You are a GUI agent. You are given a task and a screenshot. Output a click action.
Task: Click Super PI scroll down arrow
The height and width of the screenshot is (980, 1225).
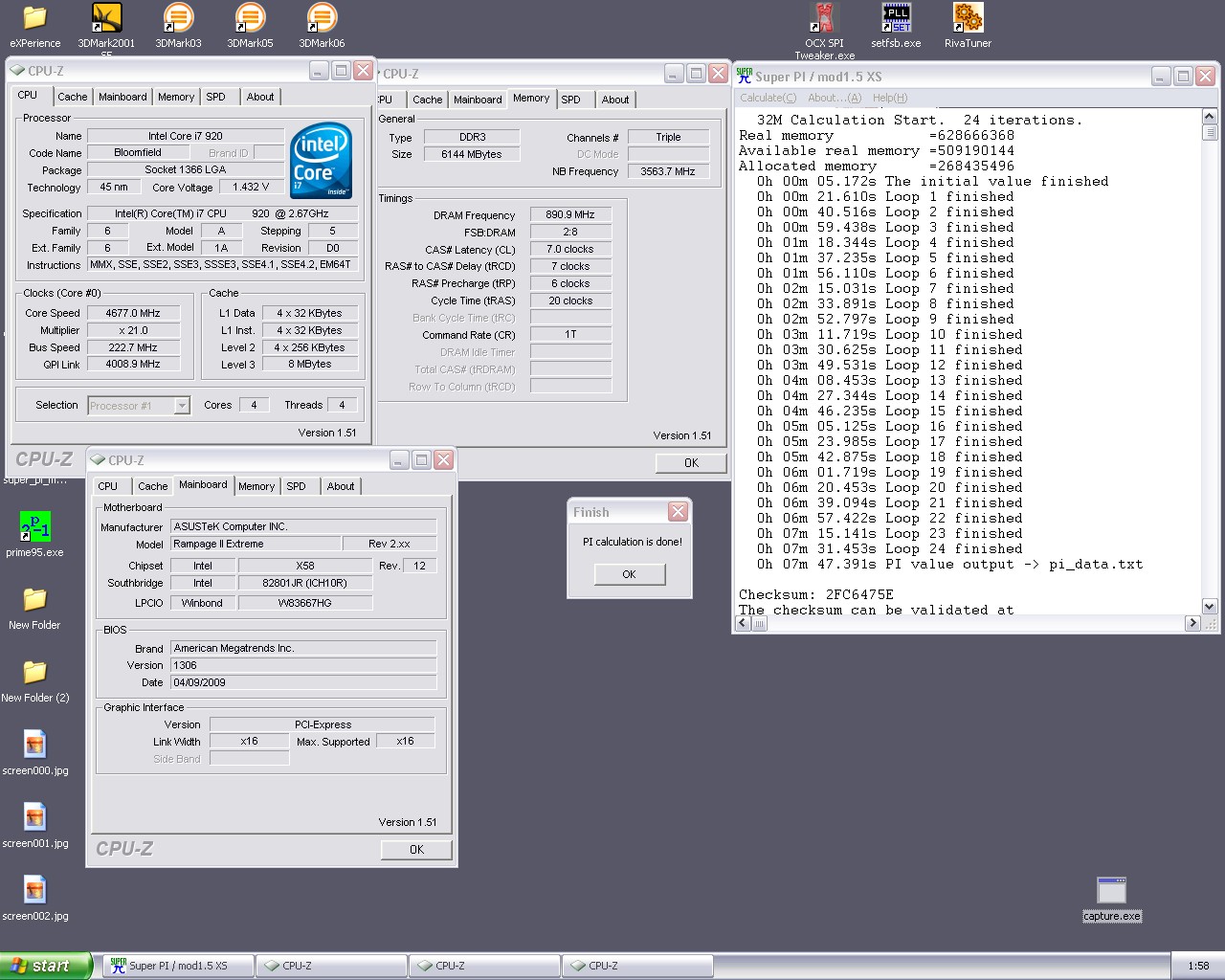click(x=1209, y=607)
